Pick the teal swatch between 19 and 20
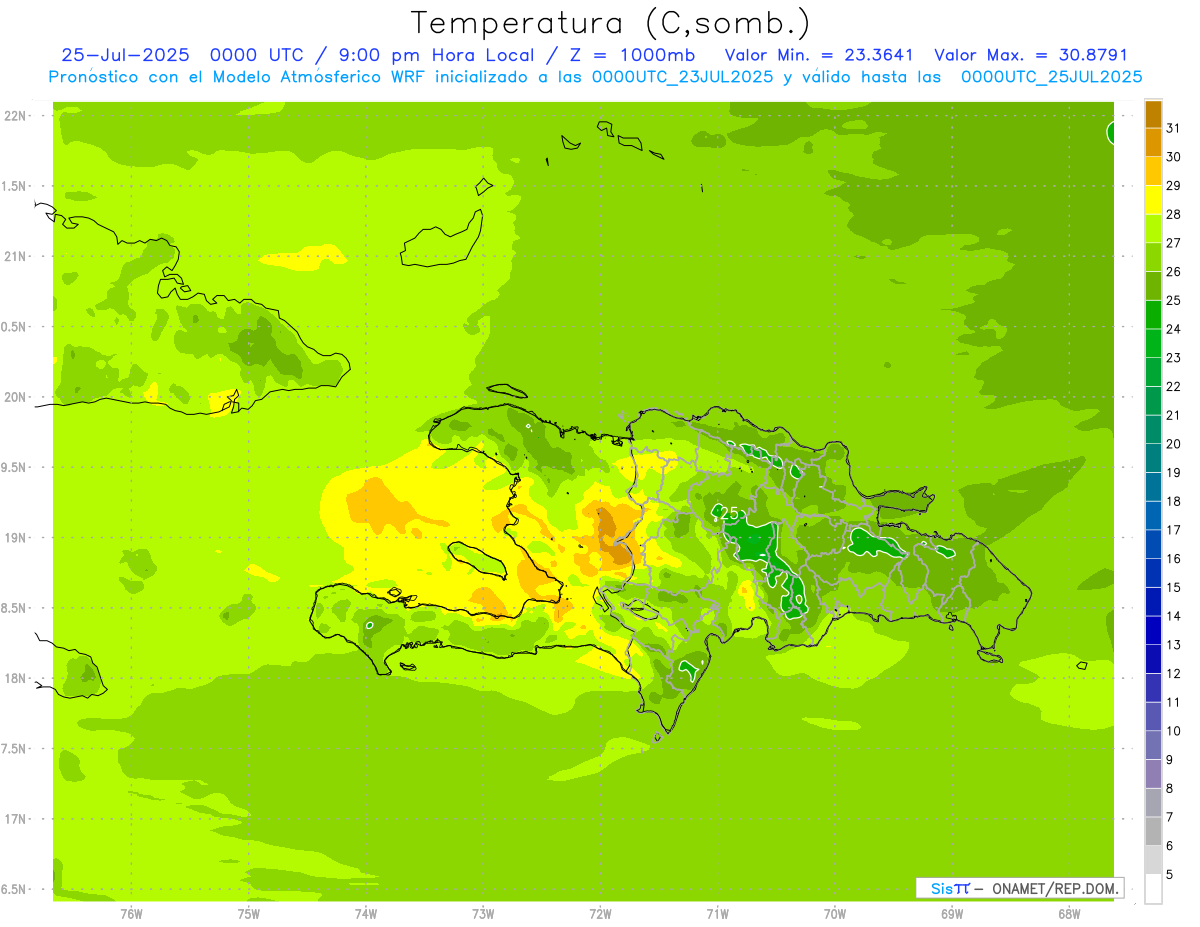The width and height of the screenshot is (1200, 927). coord(1153,458)
